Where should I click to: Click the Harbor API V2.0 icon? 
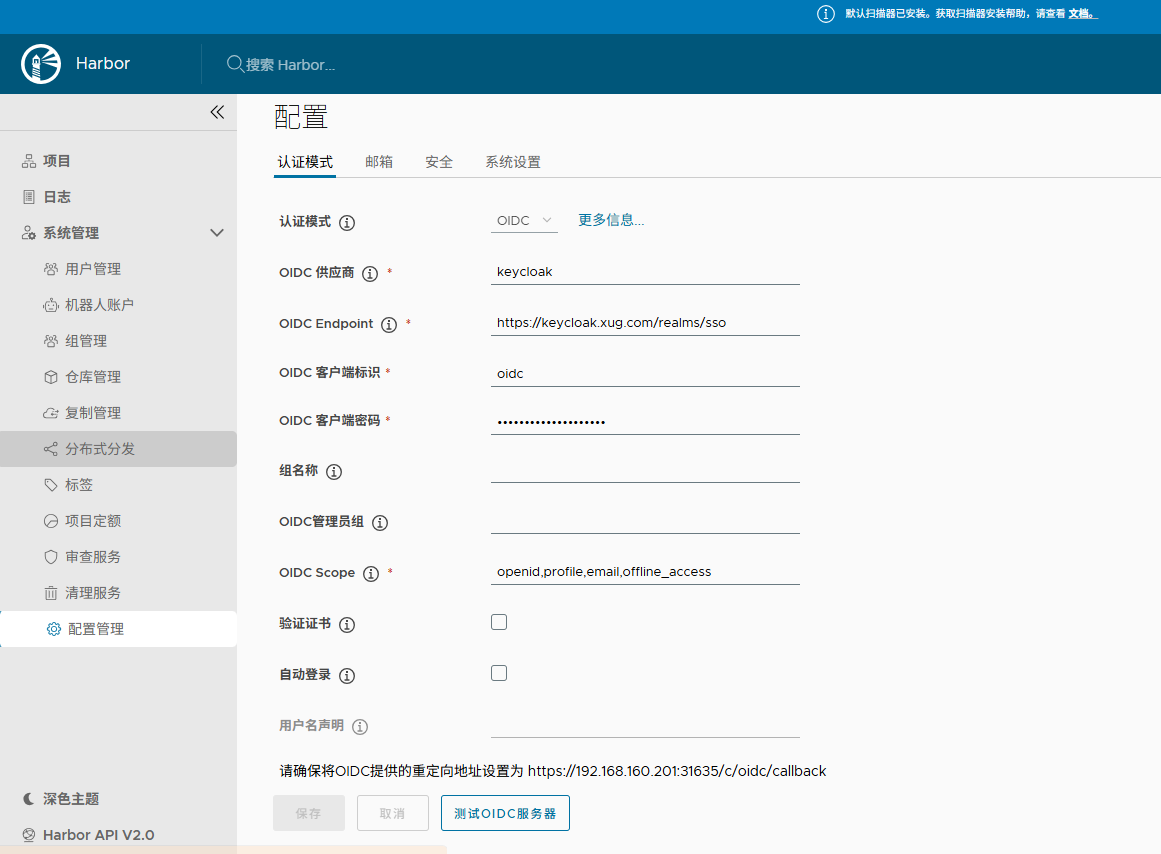pos(29,835)
